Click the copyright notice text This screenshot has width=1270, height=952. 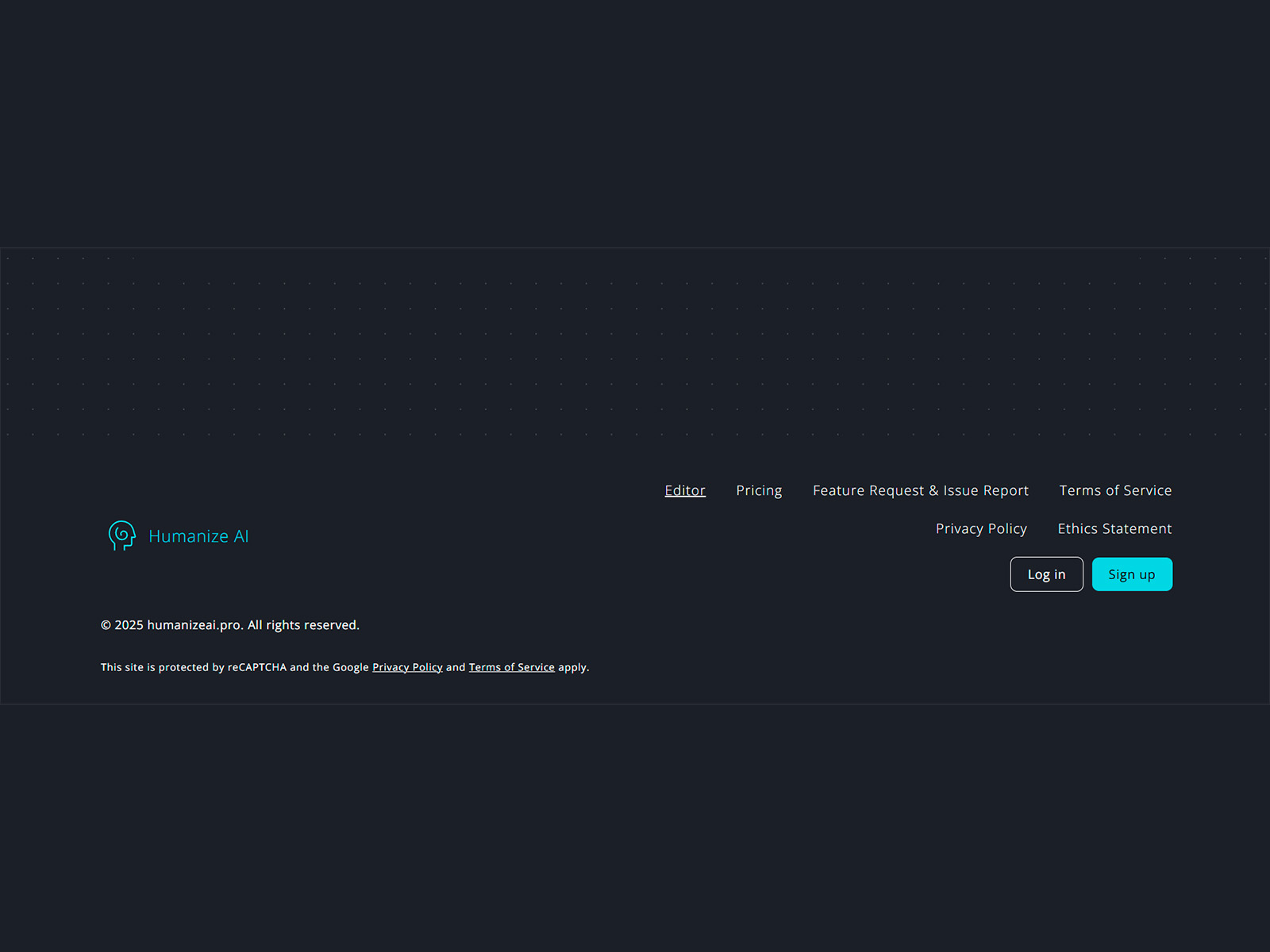(229, 624)
